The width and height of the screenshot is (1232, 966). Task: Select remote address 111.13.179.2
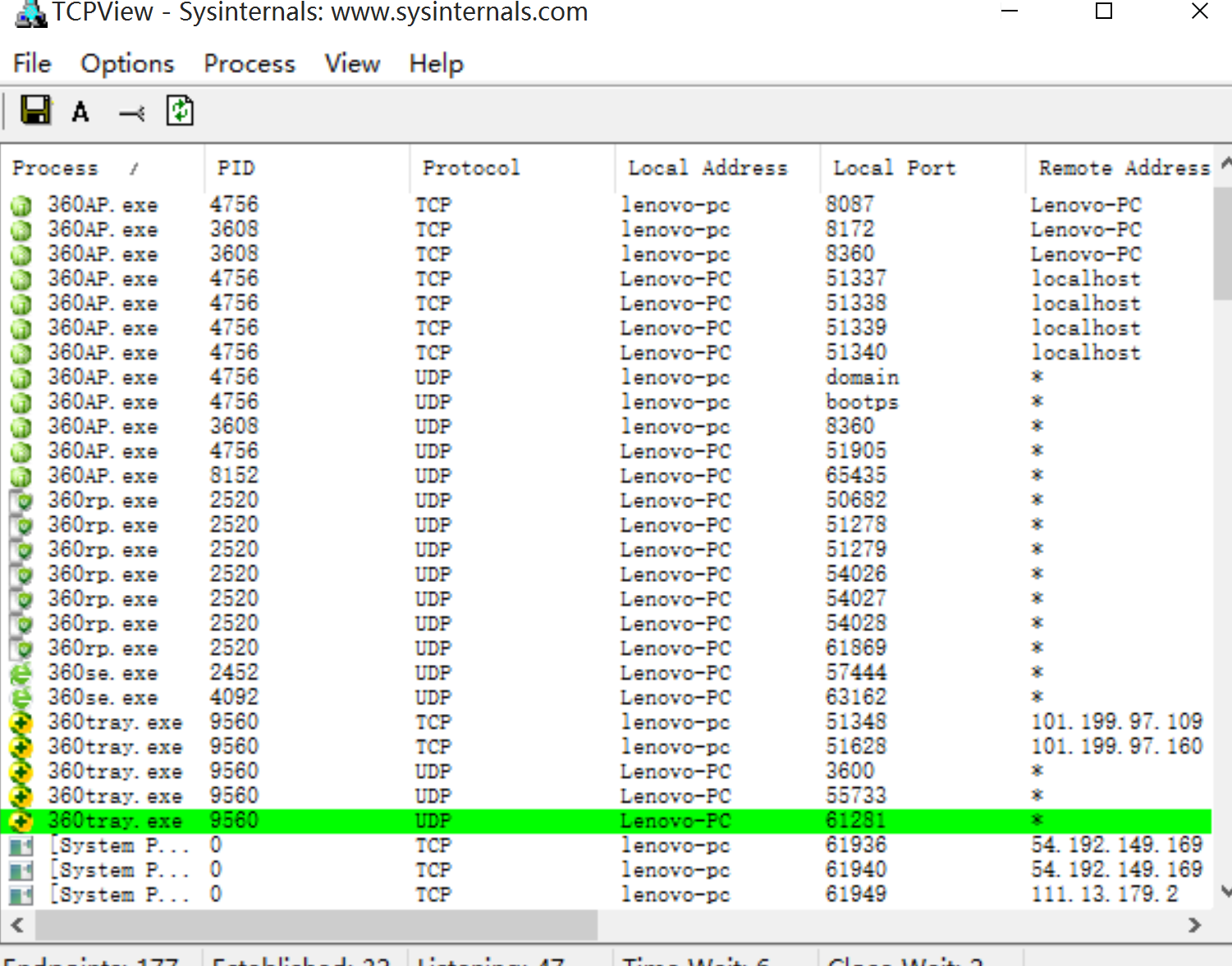click(x=1104, y=895)
